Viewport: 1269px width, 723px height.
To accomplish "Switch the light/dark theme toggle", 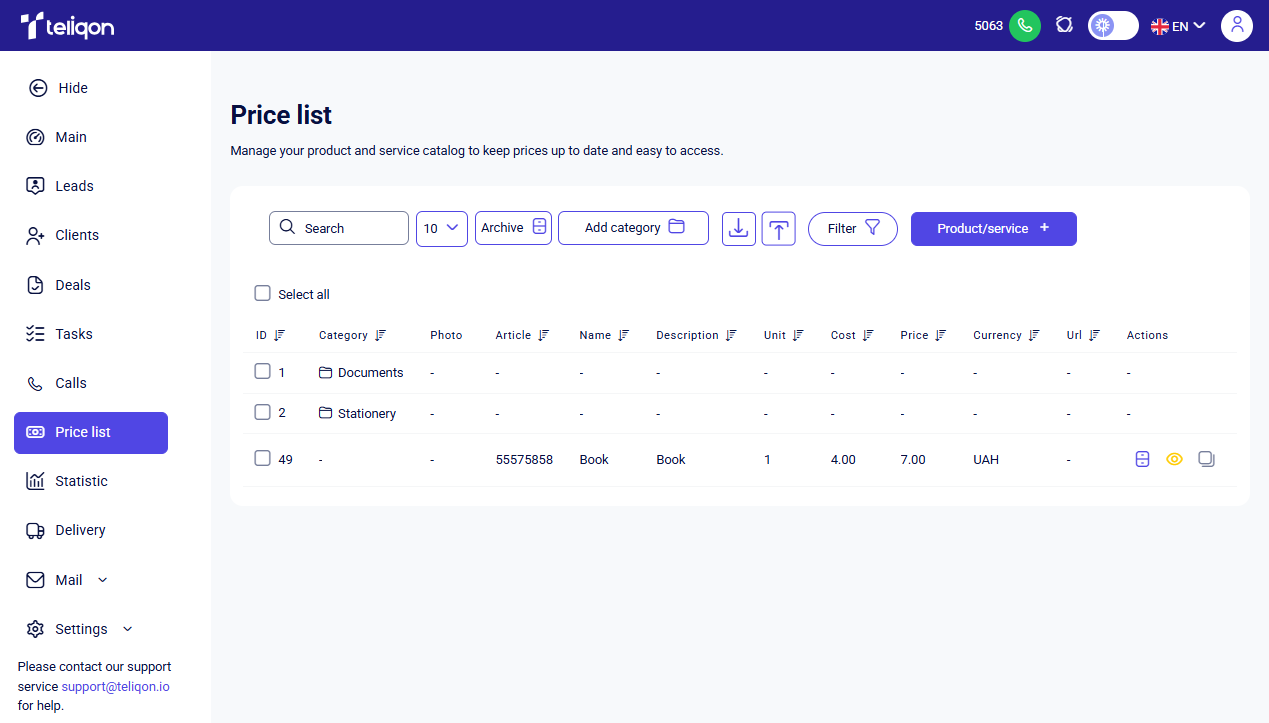I will pos(1113,26).
